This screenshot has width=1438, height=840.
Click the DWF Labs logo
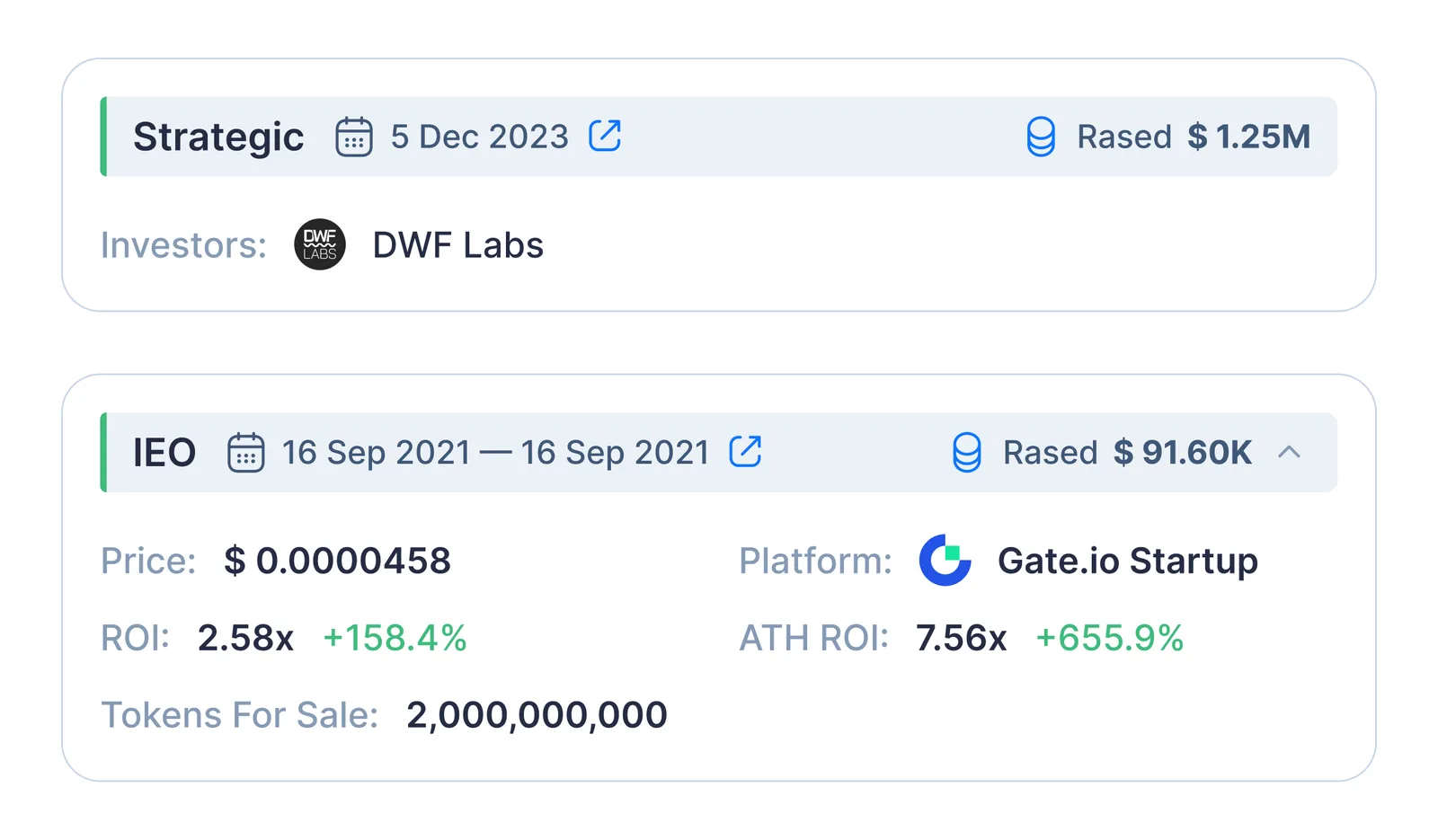320,244
